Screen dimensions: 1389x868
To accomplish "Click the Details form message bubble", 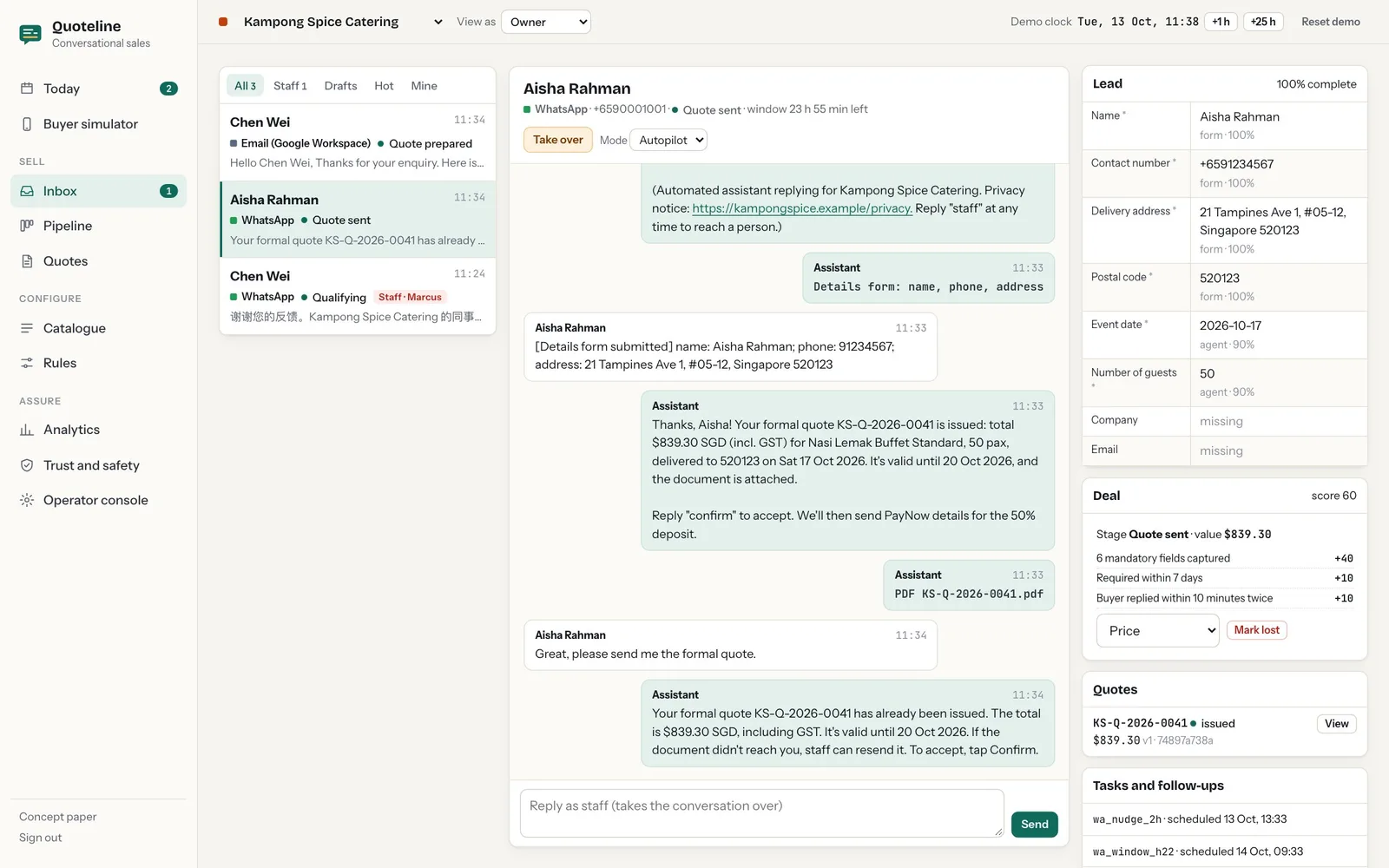I will point(928,278).
